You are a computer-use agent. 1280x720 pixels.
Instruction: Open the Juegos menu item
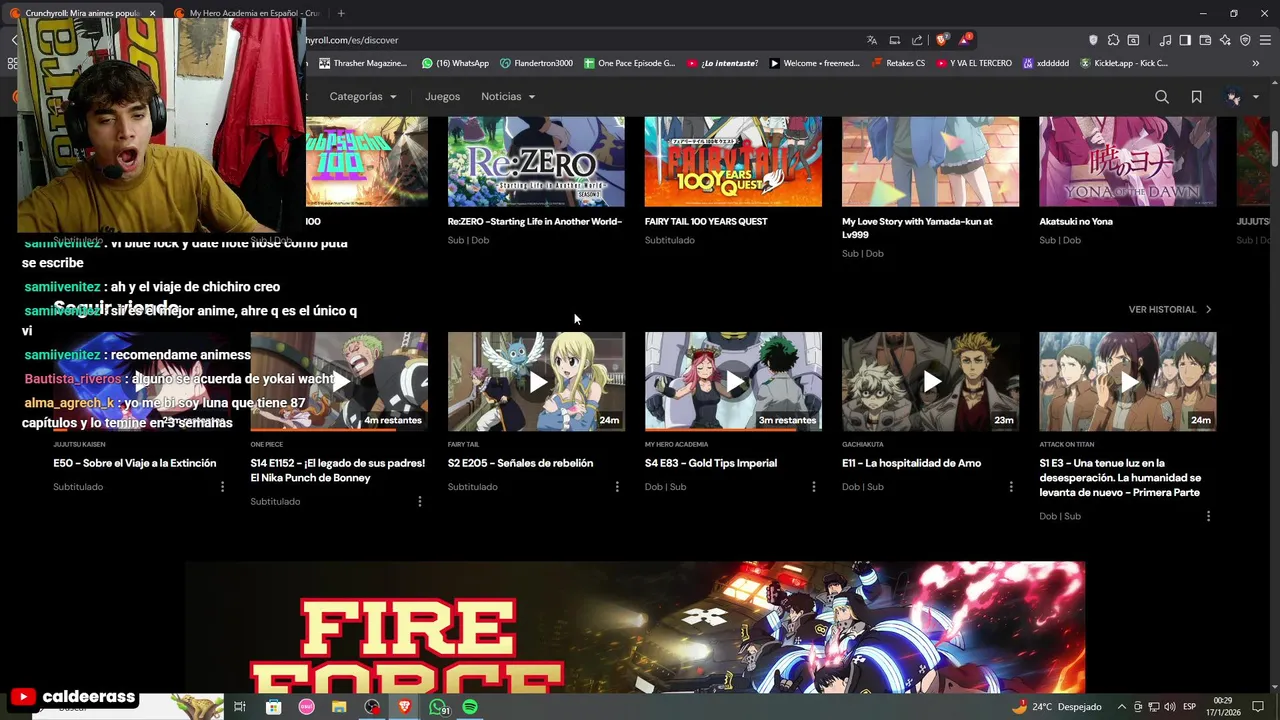pyautogui.click(x=442, y=97)
